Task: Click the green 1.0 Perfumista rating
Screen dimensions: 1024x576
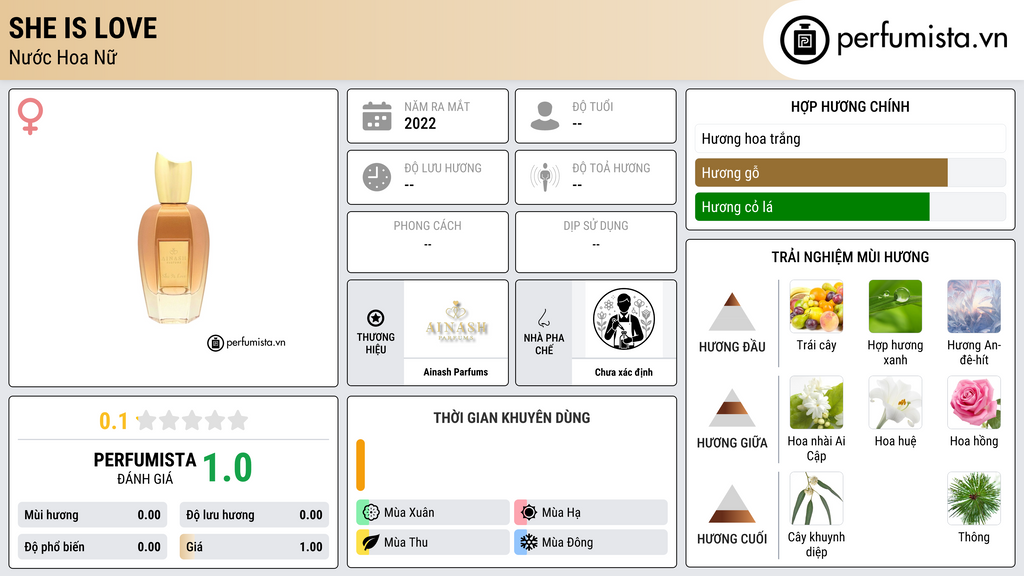Action: 227,468
